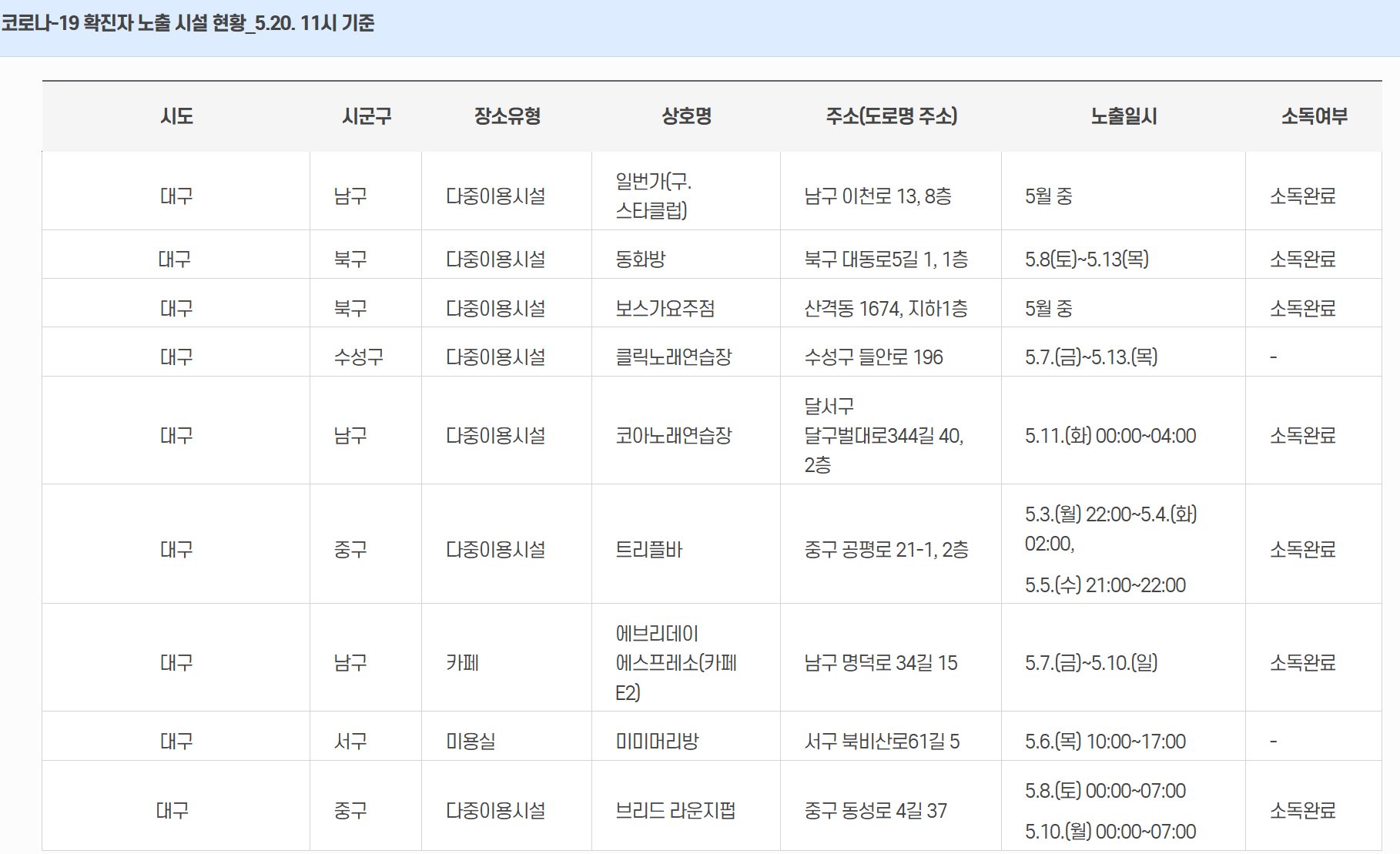This screenshot has width=1400, height=854.
Task: Select the 동화방 business name cell
Action: tap(640, 260)
